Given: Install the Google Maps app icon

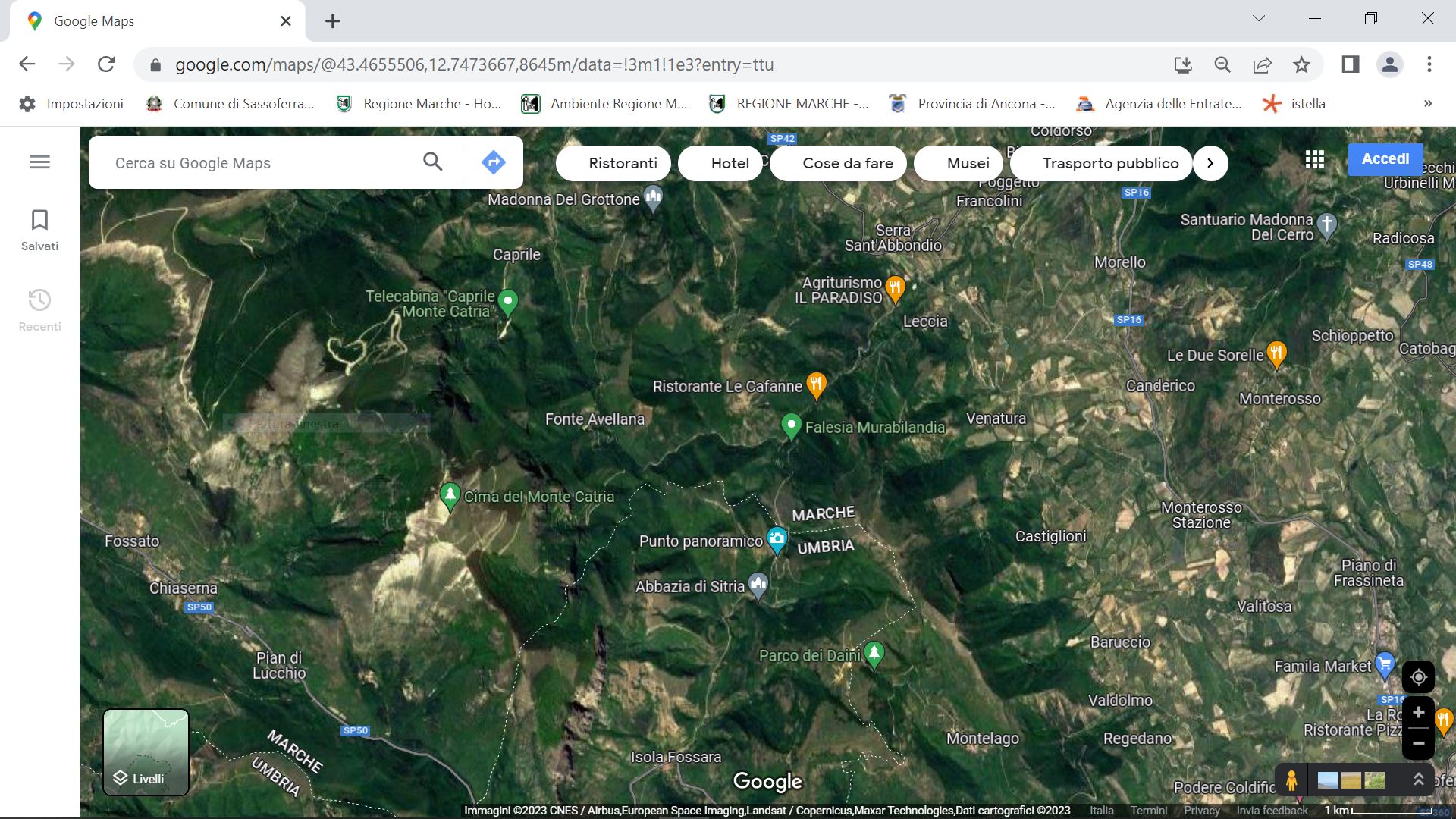Looking at the screenshot, I should (1183, 64).
